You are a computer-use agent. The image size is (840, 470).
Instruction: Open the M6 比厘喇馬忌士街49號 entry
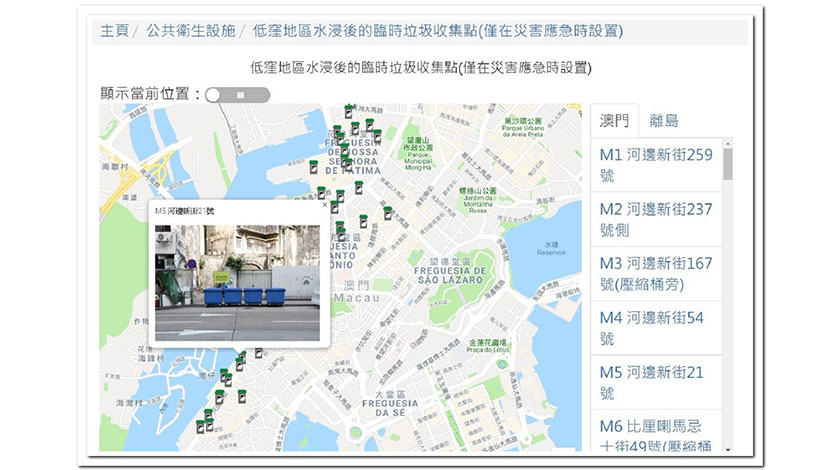point(655,433)
